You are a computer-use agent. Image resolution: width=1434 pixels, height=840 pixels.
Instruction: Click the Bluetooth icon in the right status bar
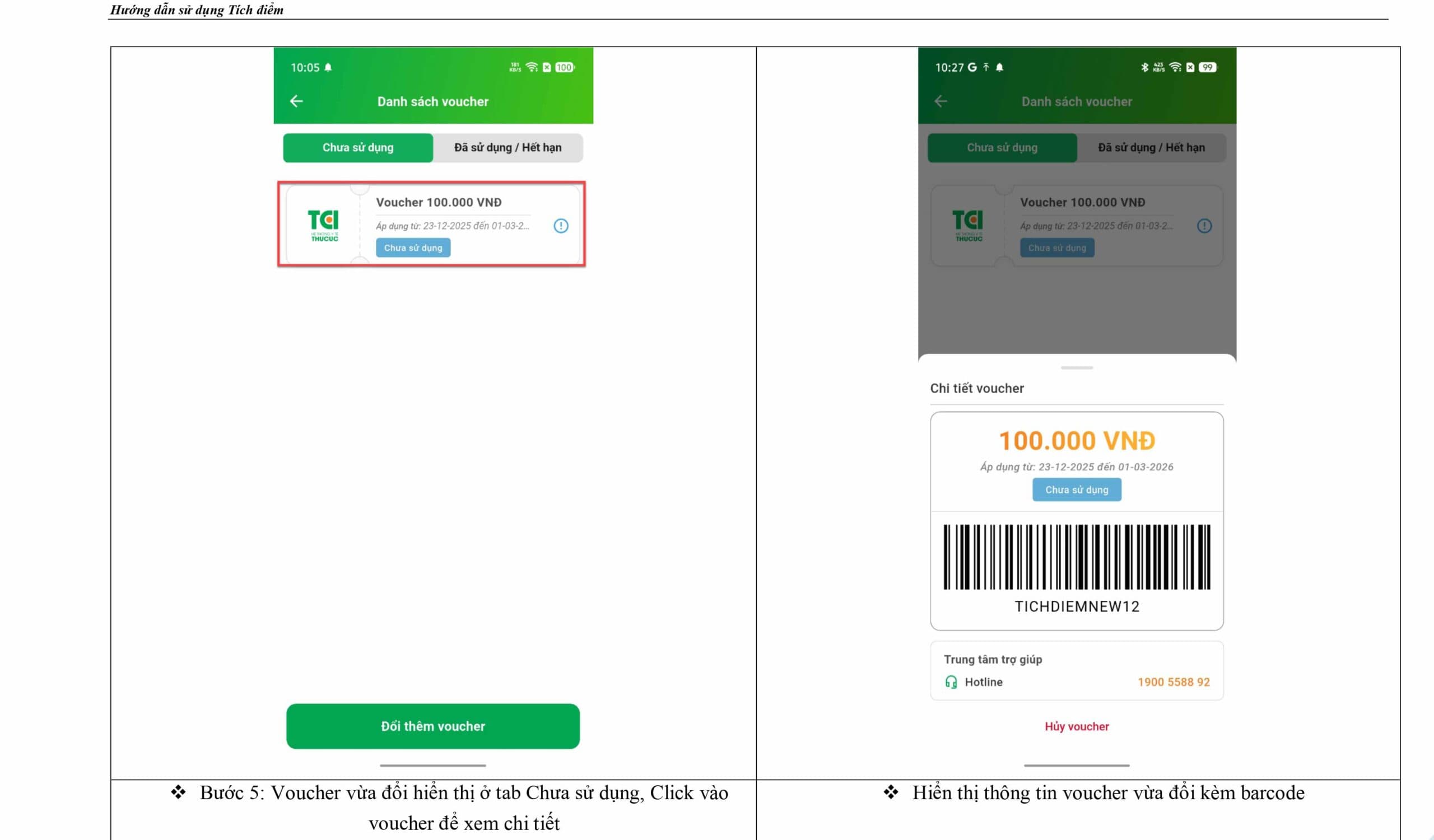(x=1146, y=67)
